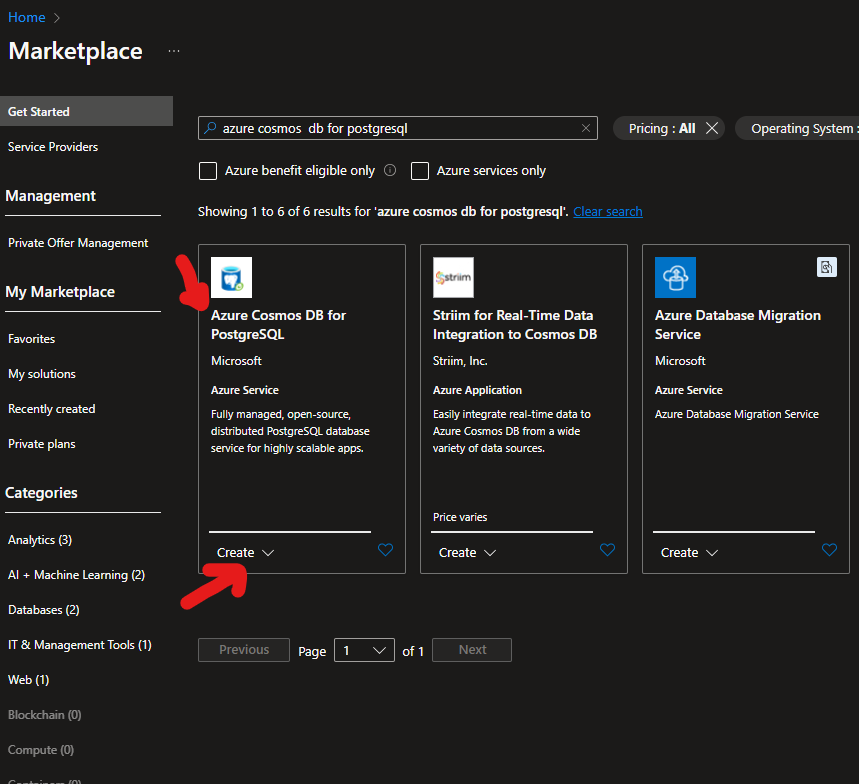859x784 pixels.
Task: Favorite the Striim offer heart icon
Action: point(608,550)
